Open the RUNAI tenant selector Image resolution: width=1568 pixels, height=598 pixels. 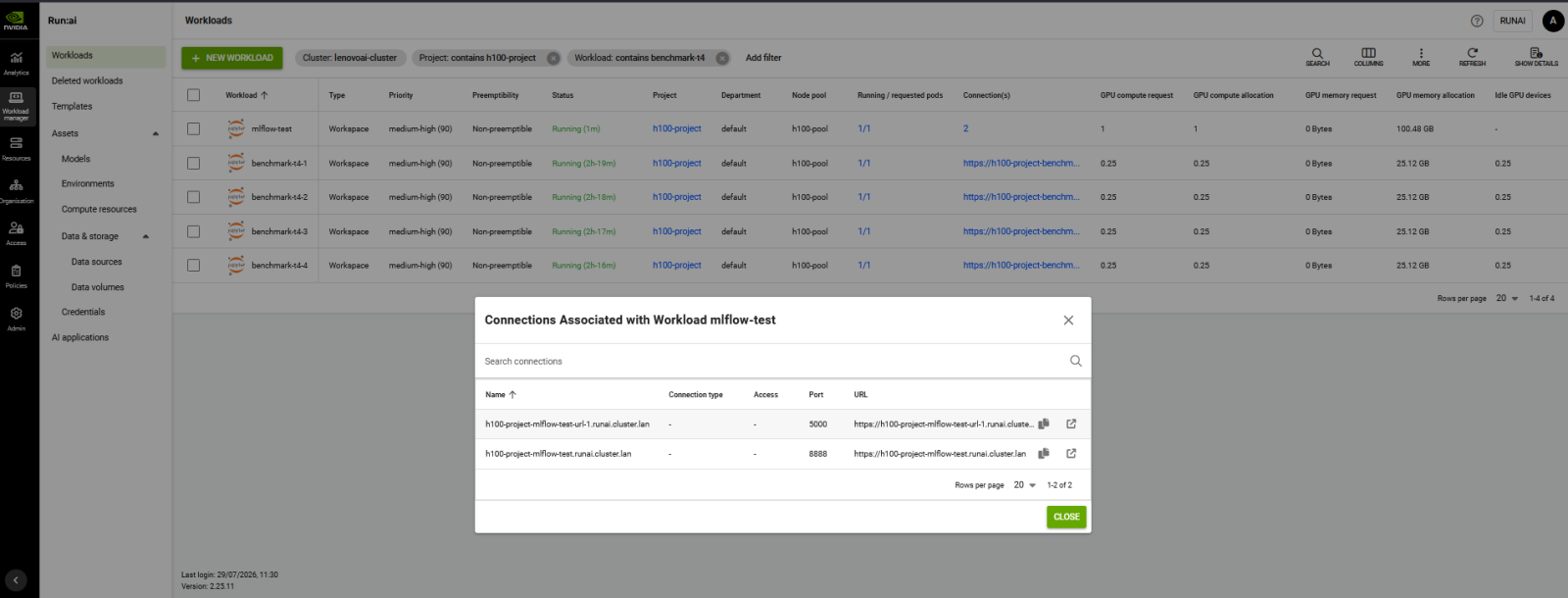[1512, 21]
